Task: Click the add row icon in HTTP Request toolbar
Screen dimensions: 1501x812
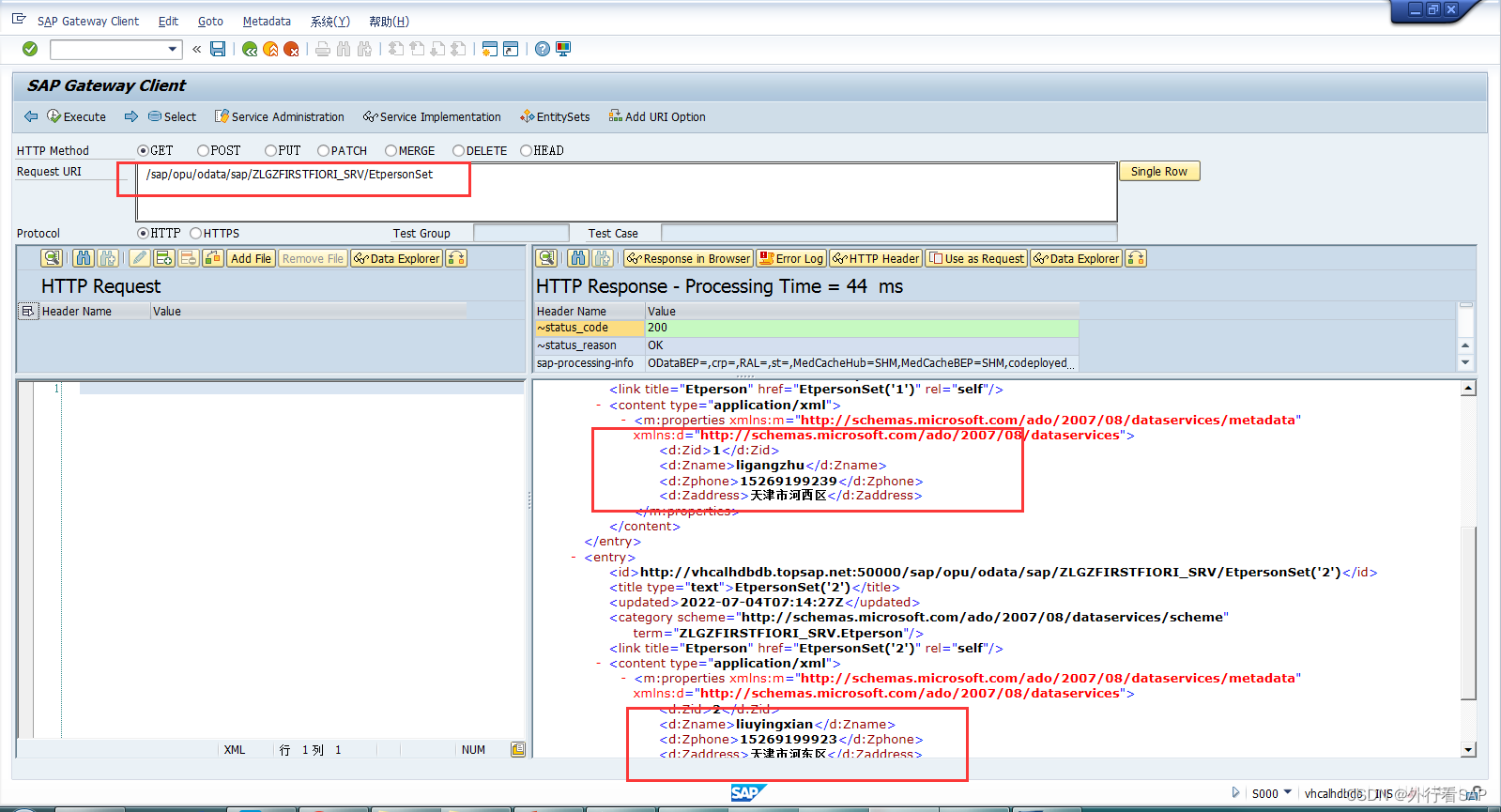Action: pos(164,258)
